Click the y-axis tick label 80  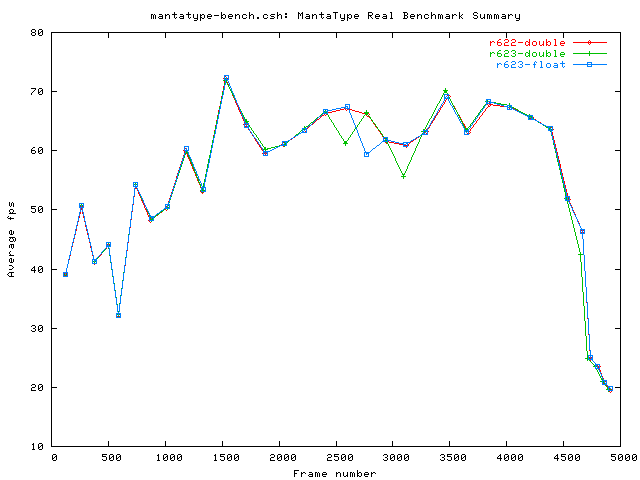(x=37, y=33)
